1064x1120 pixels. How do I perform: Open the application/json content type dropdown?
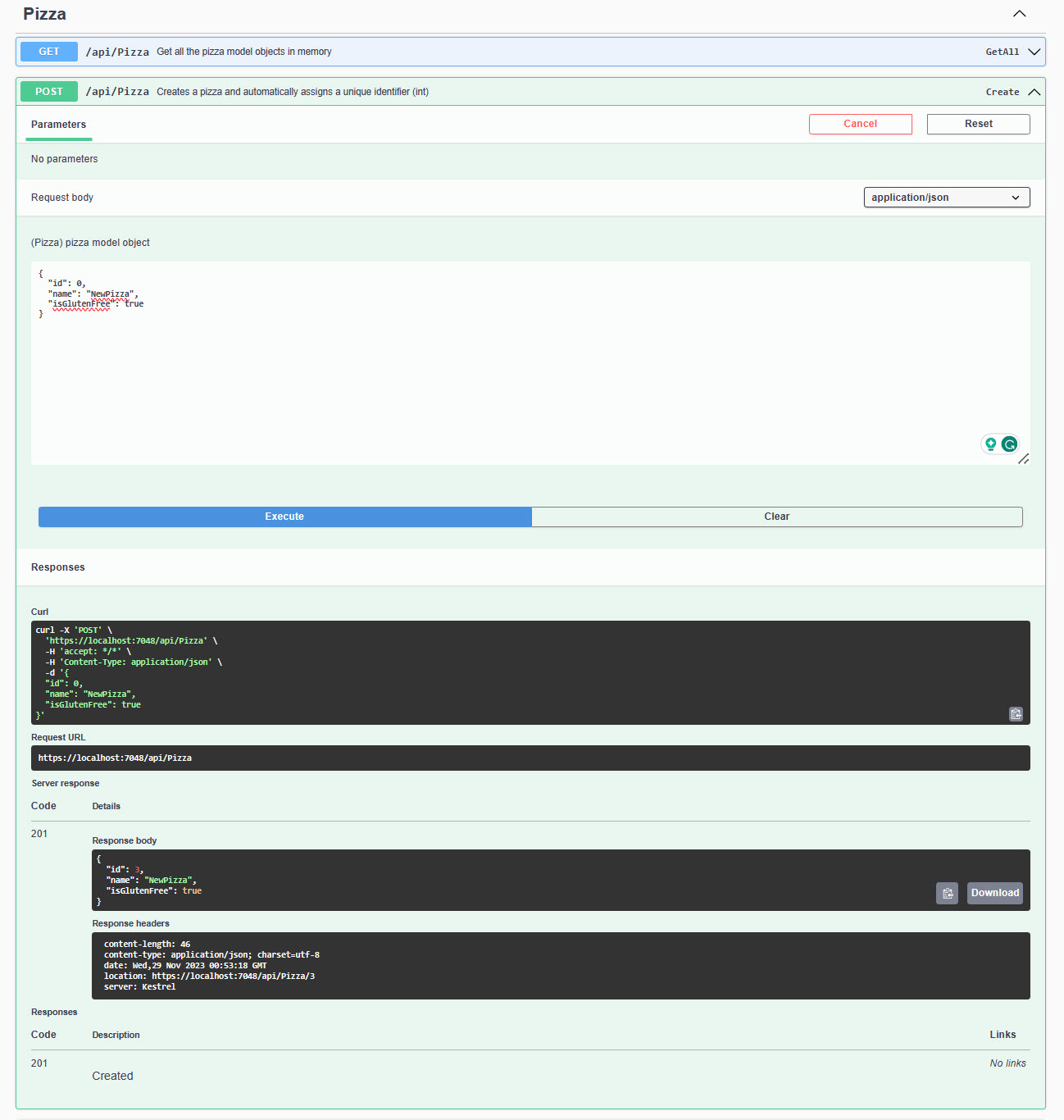[x=946, y=198]
